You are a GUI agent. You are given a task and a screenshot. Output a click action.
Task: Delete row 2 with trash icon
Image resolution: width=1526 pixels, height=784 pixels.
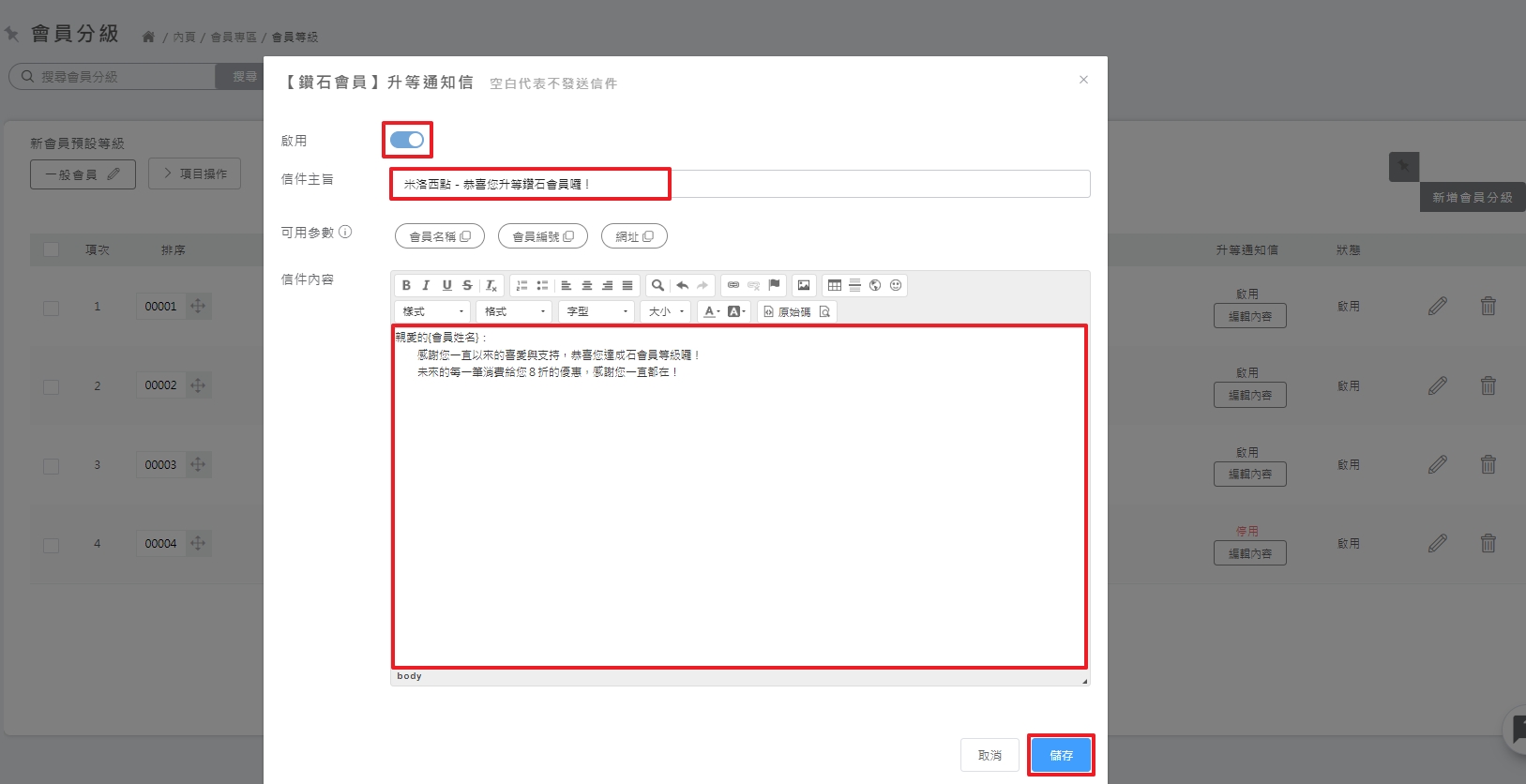click(1488, 385)
